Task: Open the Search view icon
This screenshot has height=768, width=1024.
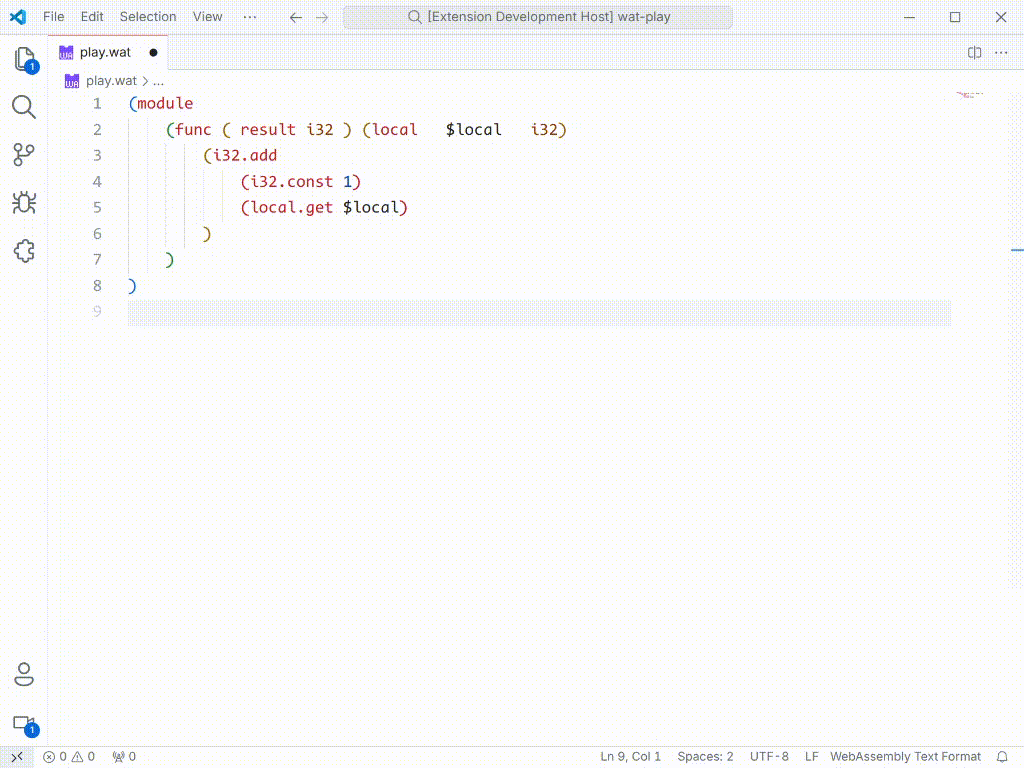Action: pyautogui.click(x=24, y=107)
